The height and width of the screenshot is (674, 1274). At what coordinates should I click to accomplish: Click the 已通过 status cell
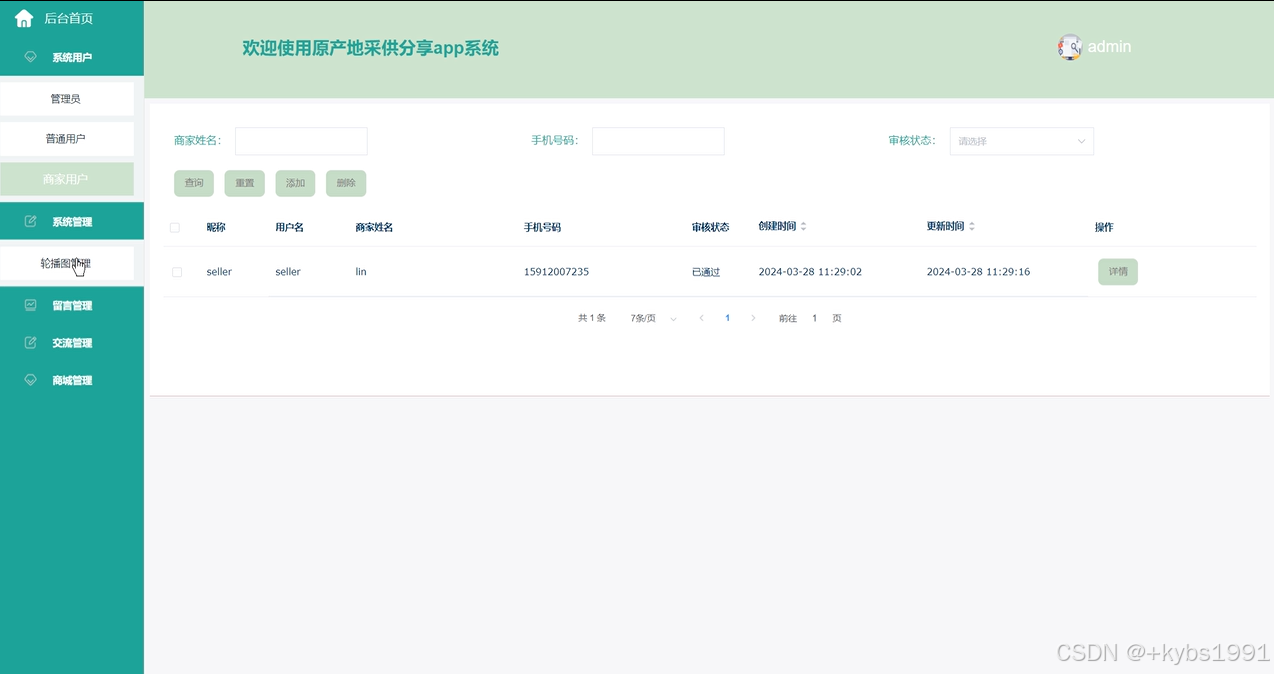tap(706, 272)
